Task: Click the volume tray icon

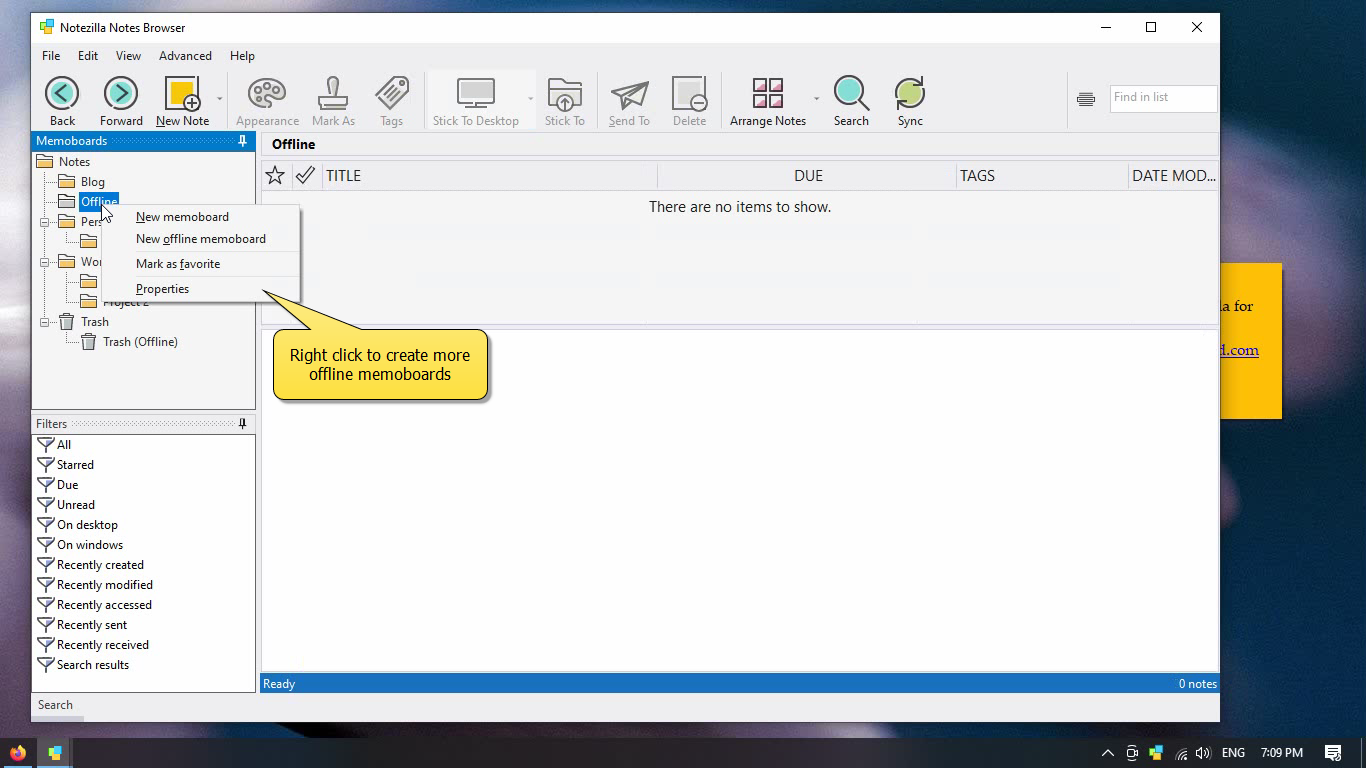Action: [1203, 753]
